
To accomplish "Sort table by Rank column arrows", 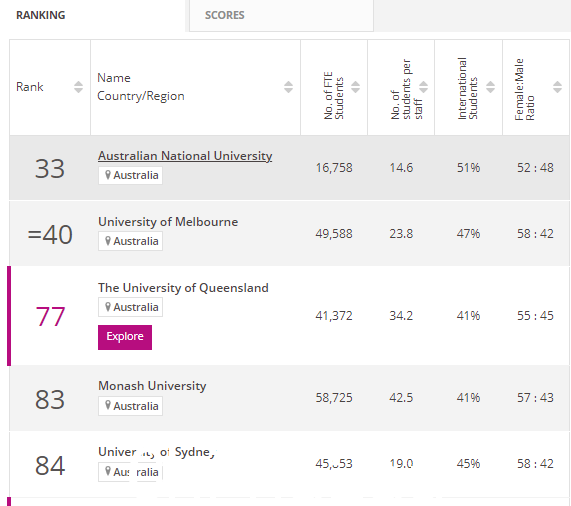I will coord(78,87).
